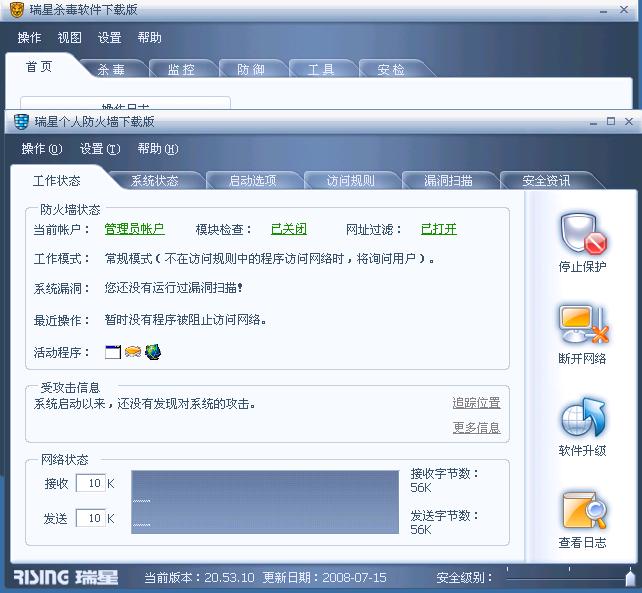Minimize the antivirus window
Screen dimensions: 642x593
[604, 11]
